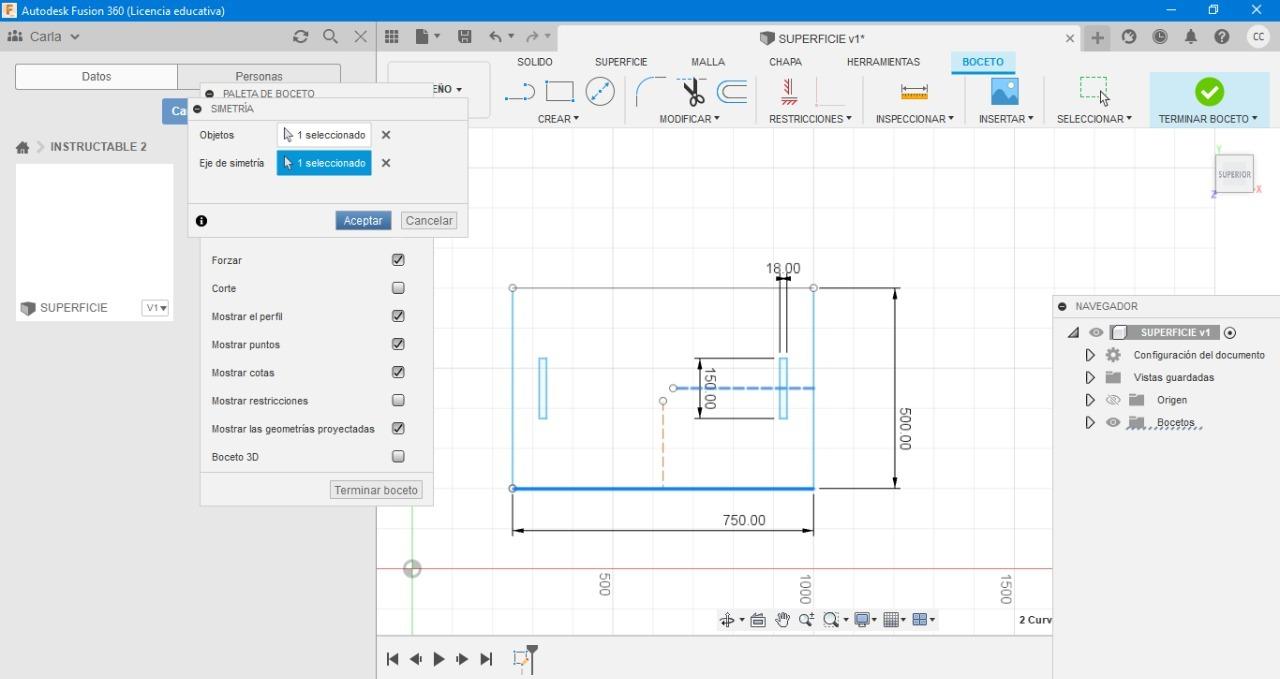The width and height of the screenshot is (1280, 679).
Task: Click the CC user avatar
Action: click(1258, 37)
